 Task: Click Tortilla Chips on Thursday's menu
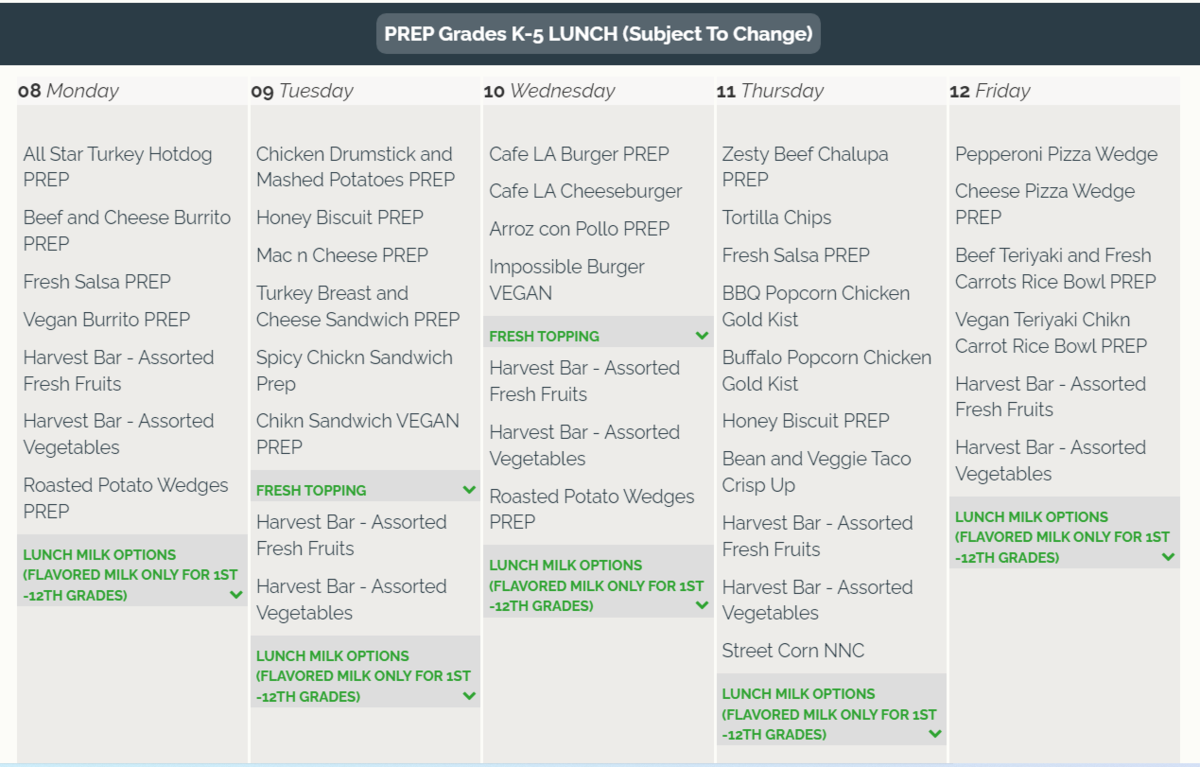click(x=777, y=218)
